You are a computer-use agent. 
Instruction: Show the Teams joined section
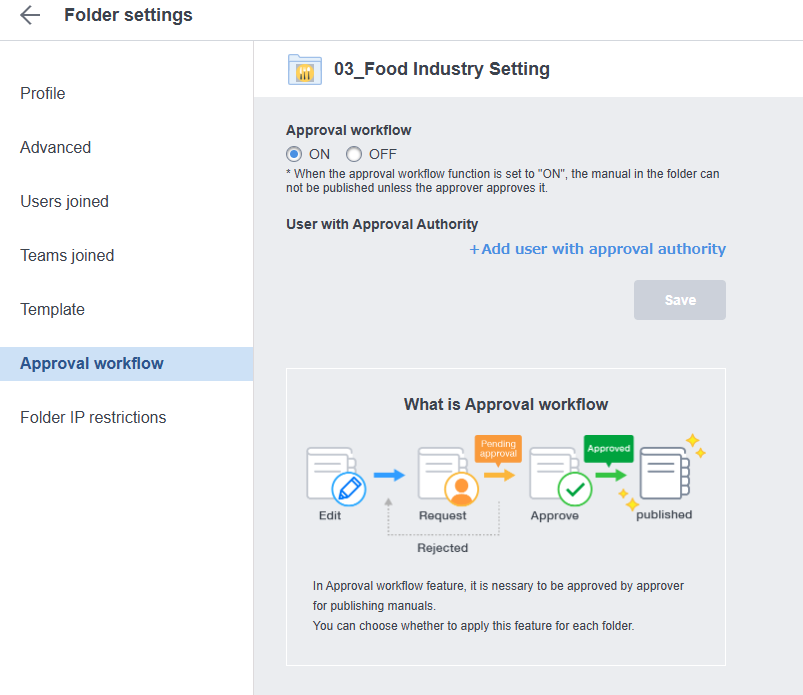(x=67, y=256)
